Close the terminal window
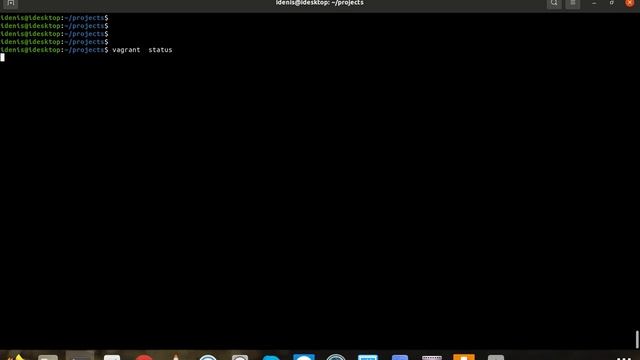The height and width of the screenshot is (360, 640). [629, 3]
